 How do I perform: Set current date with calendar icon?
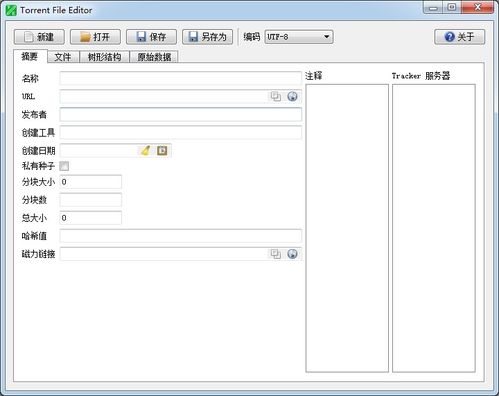click(x=162, y=150)
